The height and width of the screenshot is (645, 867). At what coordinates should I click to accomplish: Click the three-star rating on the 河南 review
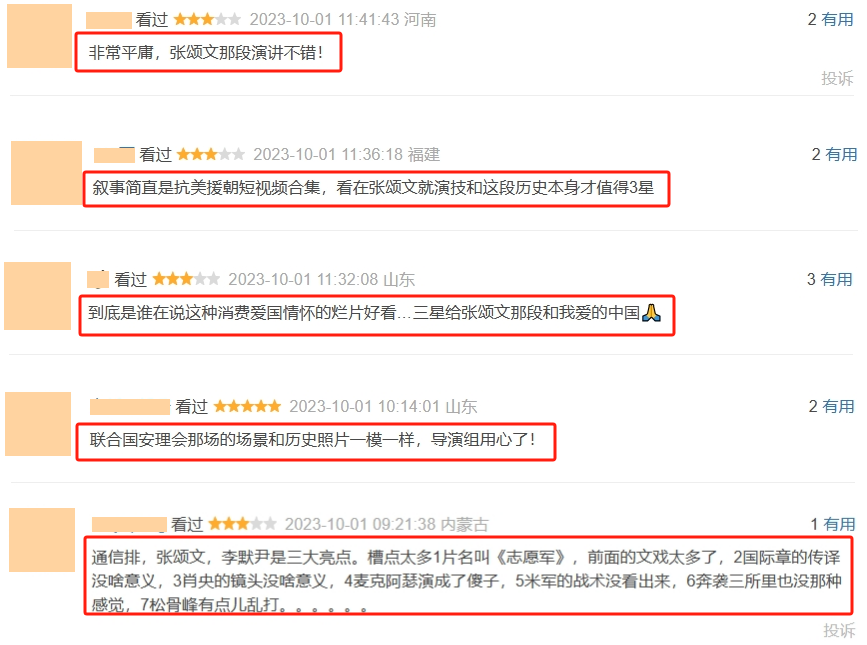(x=207, y=20)
